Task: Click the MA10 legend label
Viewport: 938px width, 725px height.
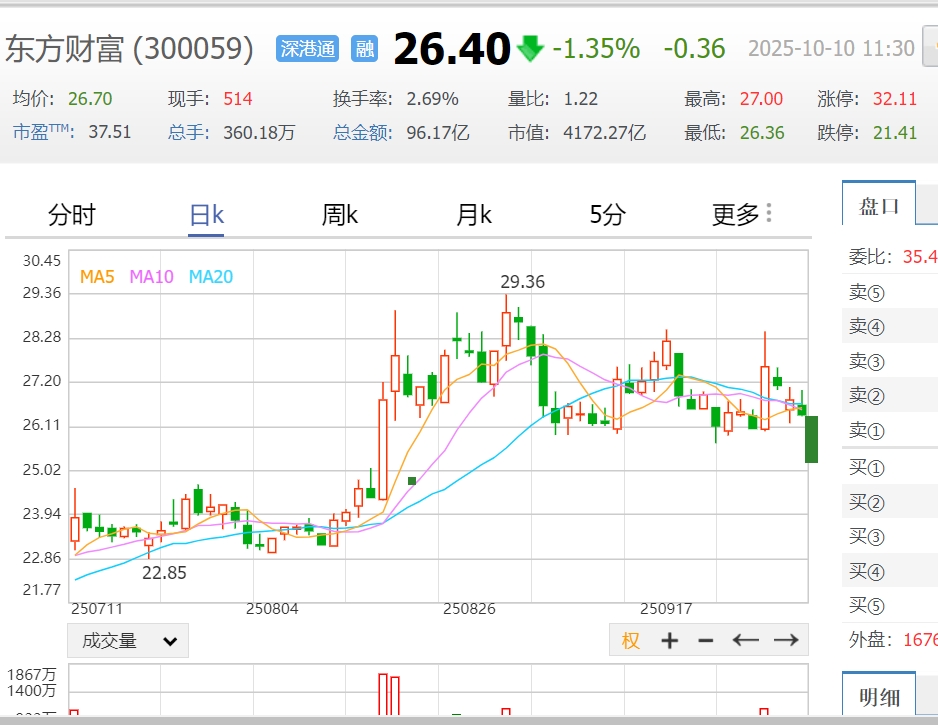Action: [x=151, y=276]
